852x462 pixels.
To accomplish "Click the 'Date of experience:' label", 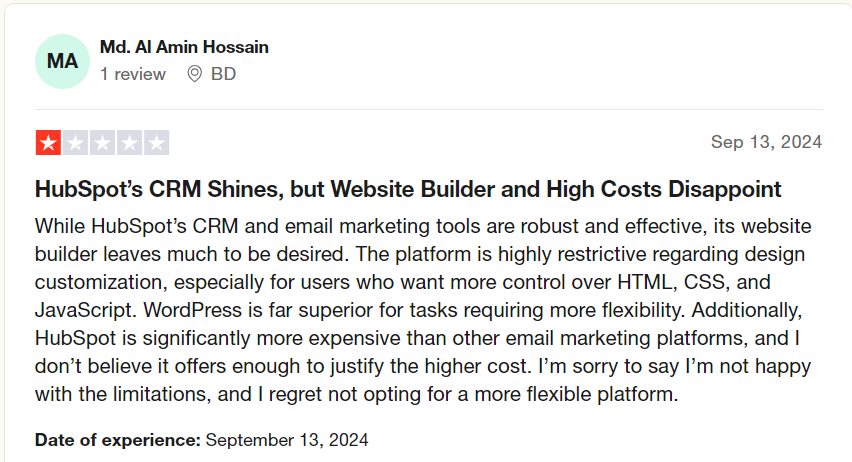I will click(118, 440).
